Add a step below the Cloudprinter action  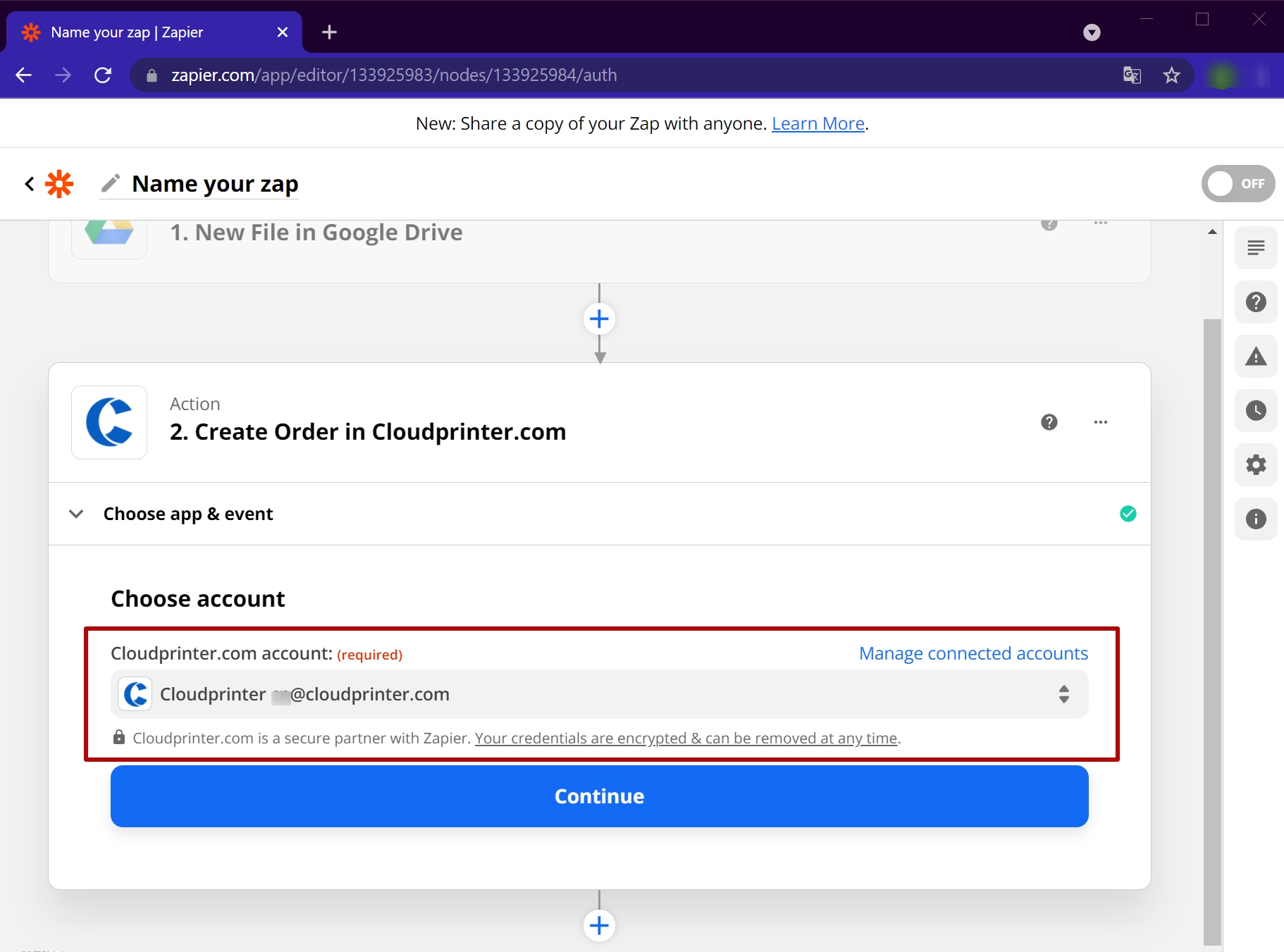(x=600, y=925)
